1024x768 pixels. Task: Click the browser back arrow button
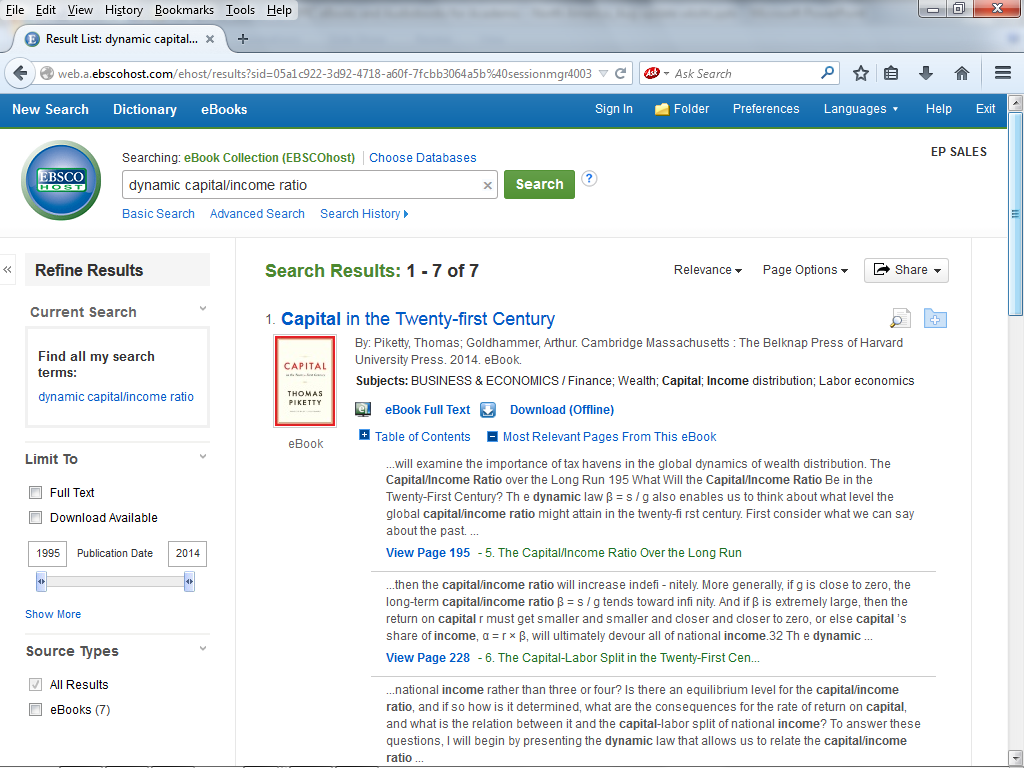20,73
